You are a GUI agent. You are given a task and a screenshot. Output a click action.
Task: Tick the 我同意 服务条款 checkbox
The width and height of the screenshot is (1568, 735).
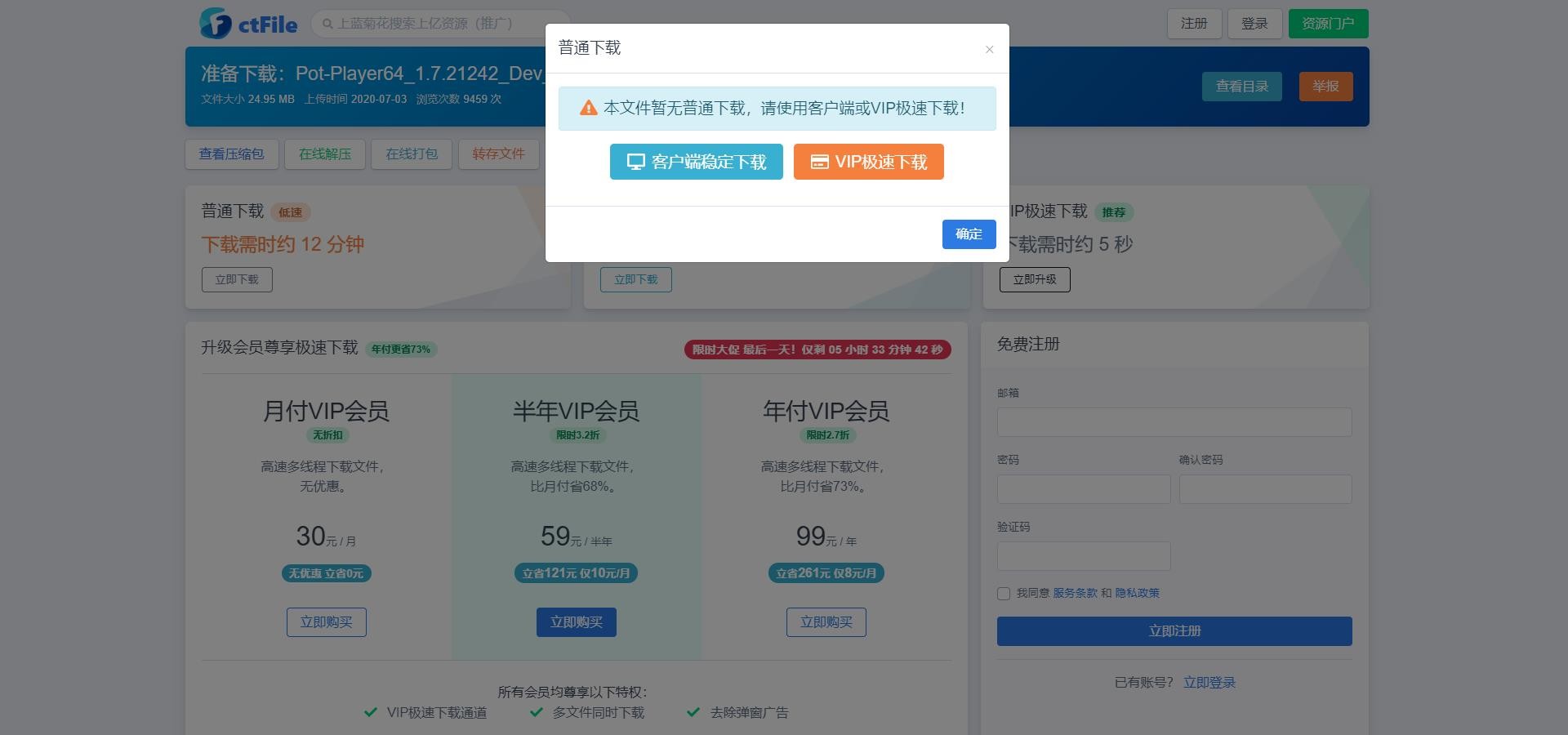click(1004, 594)
